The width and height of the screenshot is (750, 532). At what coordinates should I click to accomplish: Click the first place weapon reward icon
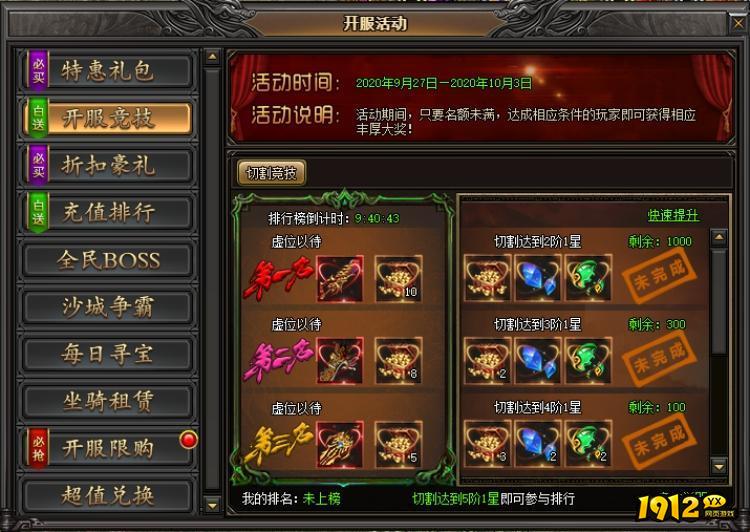[340, 278]
